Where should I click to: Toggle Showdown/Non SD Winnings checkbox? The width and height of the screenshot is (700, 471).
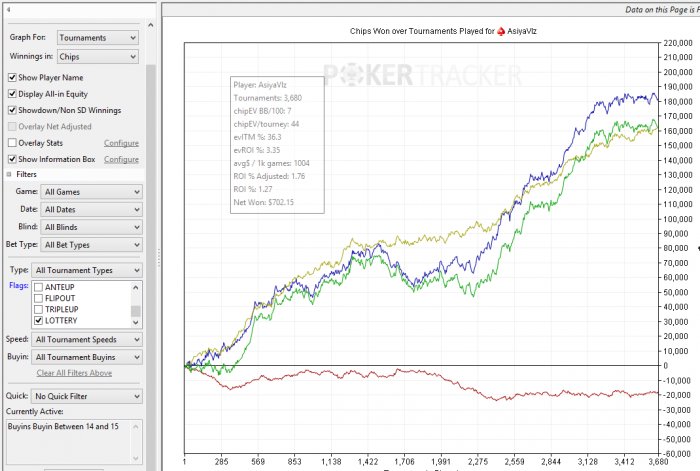pos(12,110)
